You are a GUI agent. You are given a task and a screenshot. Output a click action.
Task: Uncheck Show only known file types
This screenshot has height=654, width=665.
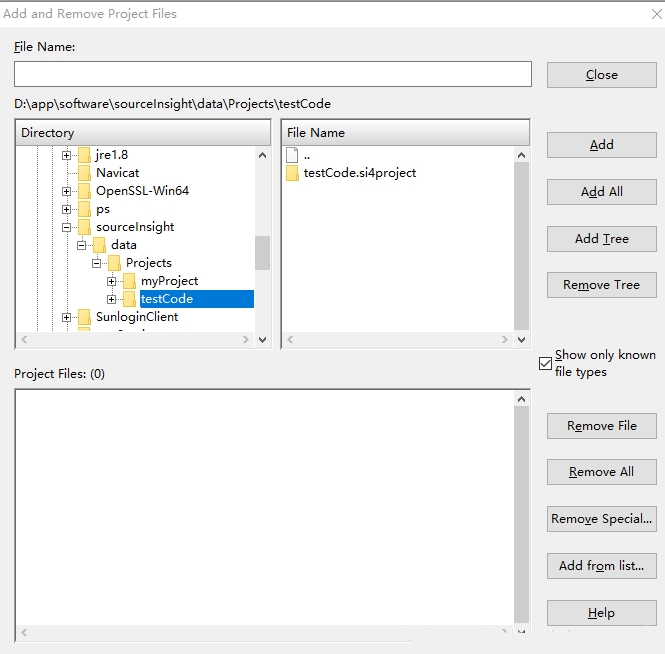point(545,363)
